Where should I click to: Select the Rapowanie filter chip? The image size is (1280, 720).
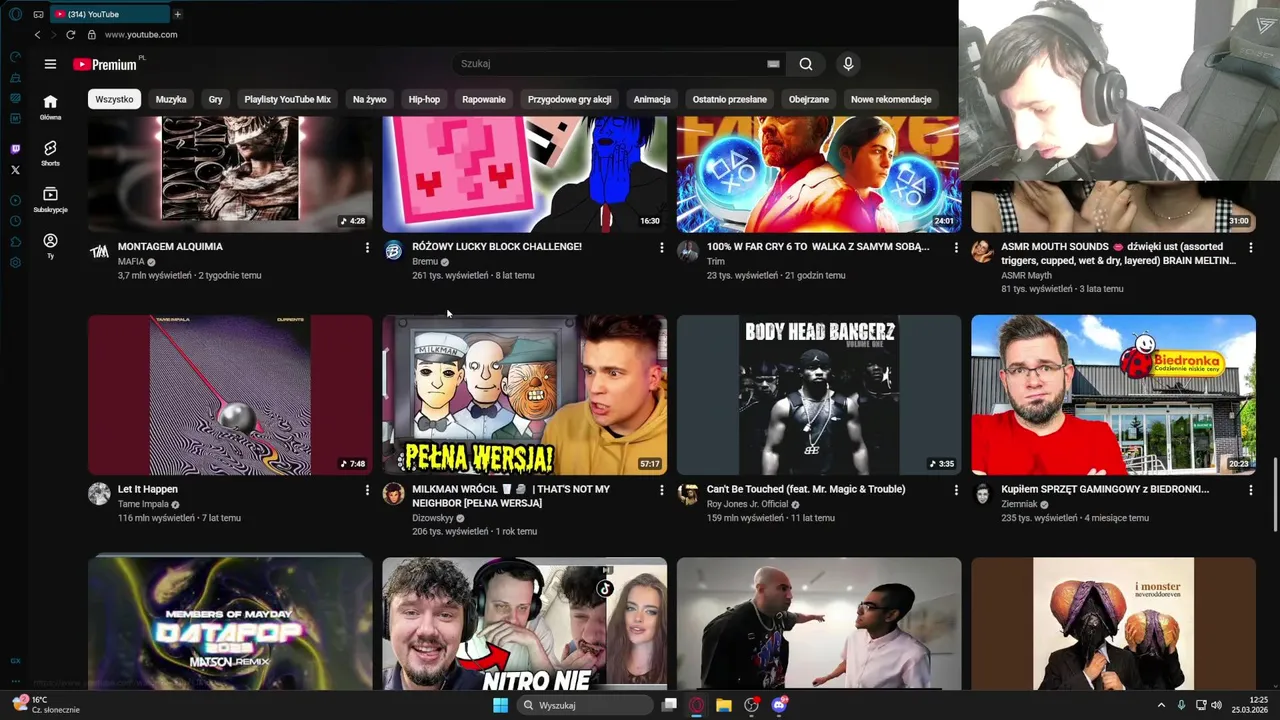tap(484, 99)
